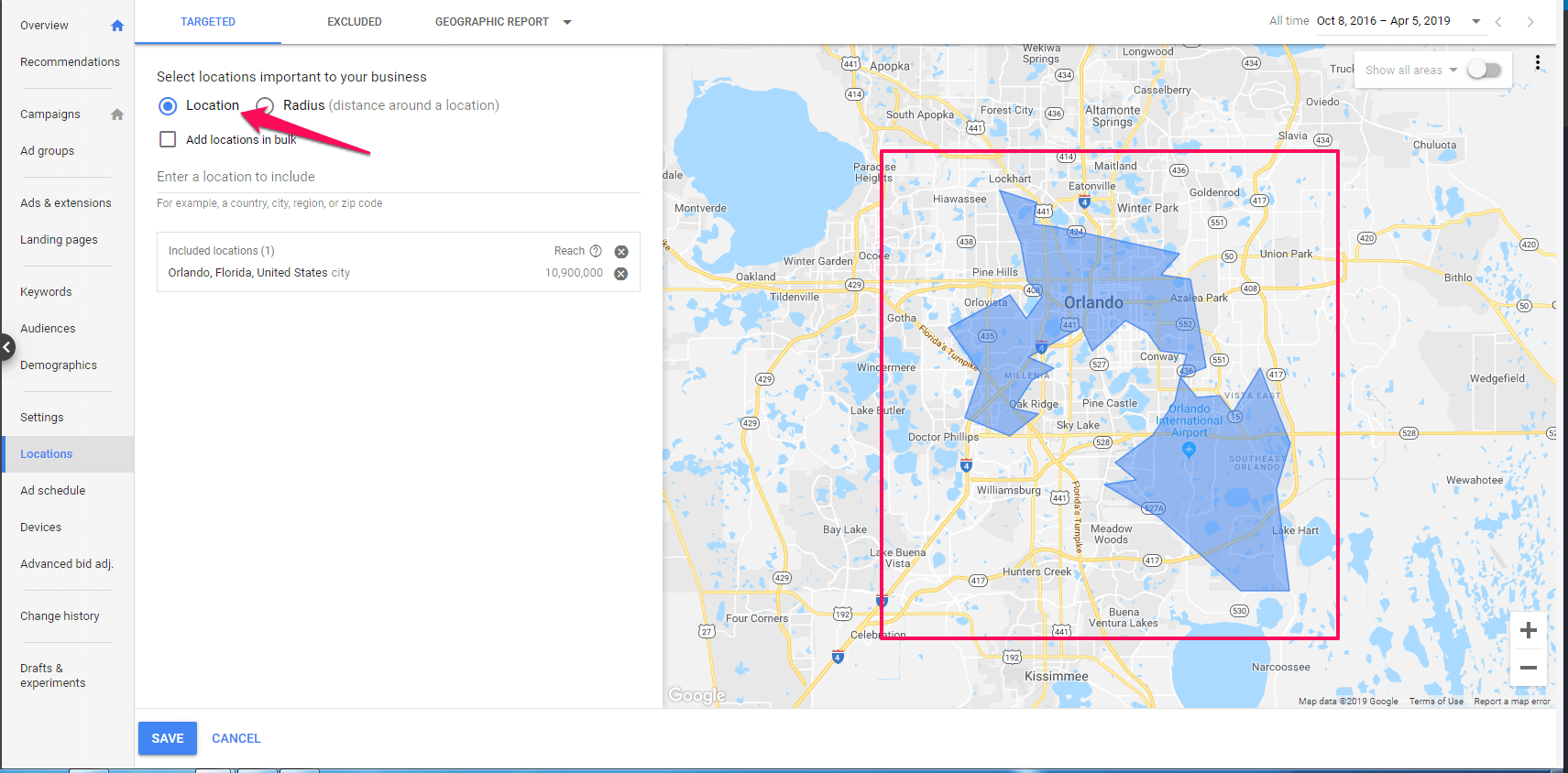Click the Reach column label

coord(569,251)
